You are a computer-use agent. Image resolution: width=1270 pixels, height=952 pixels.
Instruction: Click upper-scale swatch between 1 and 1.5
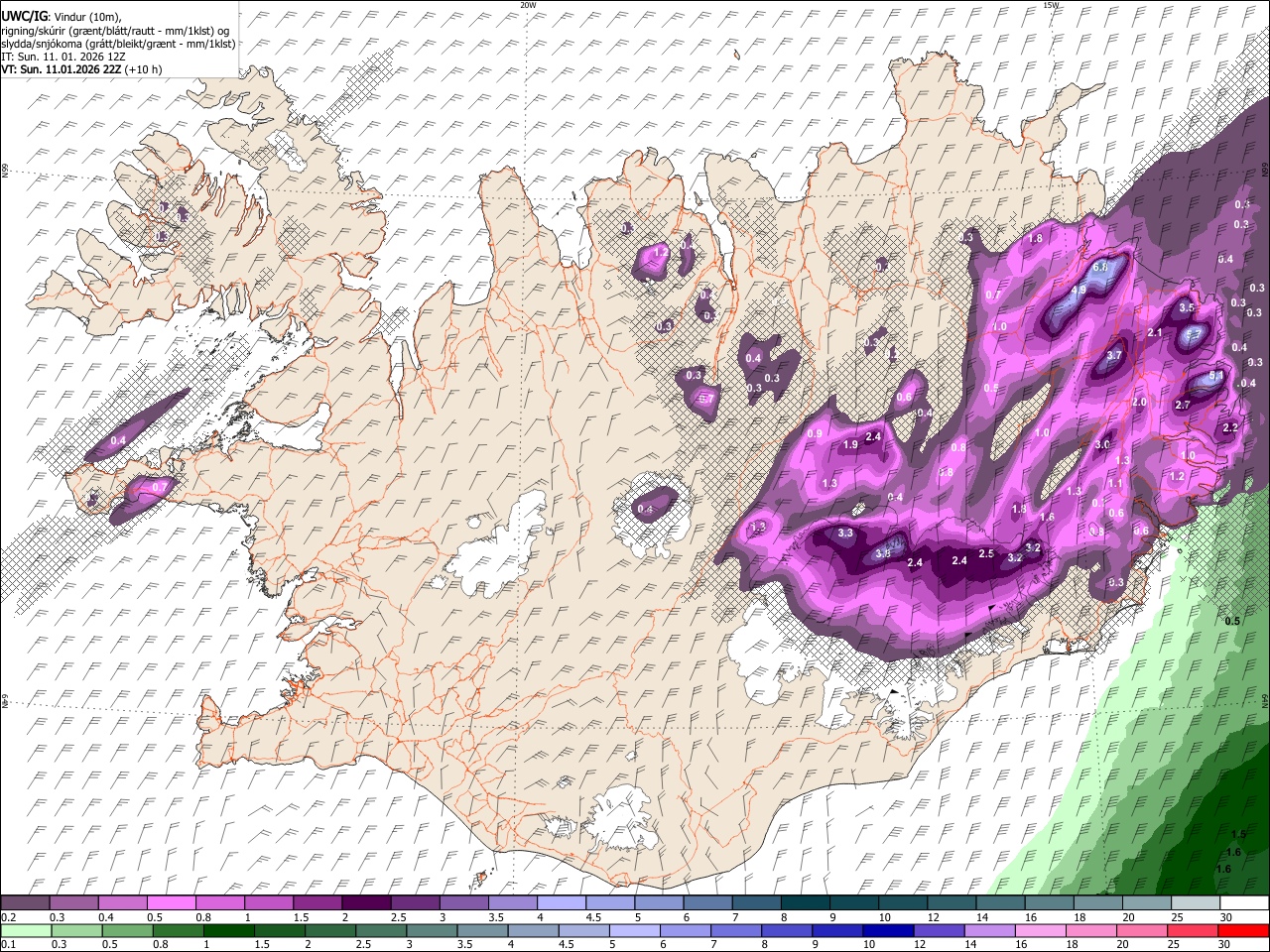(x=268, y=903)
